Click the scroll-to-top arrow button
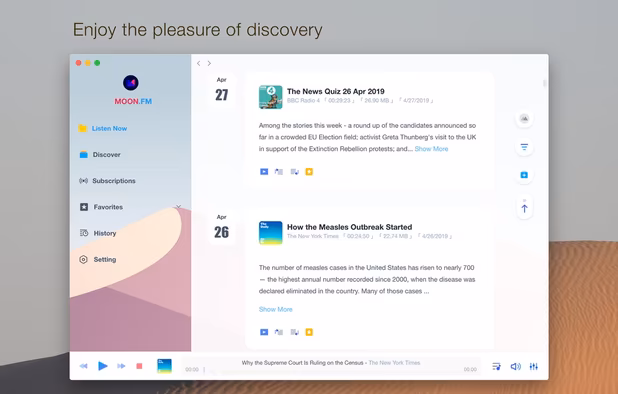The height and width of the screenshot is (394, 618). click(524, 208)
